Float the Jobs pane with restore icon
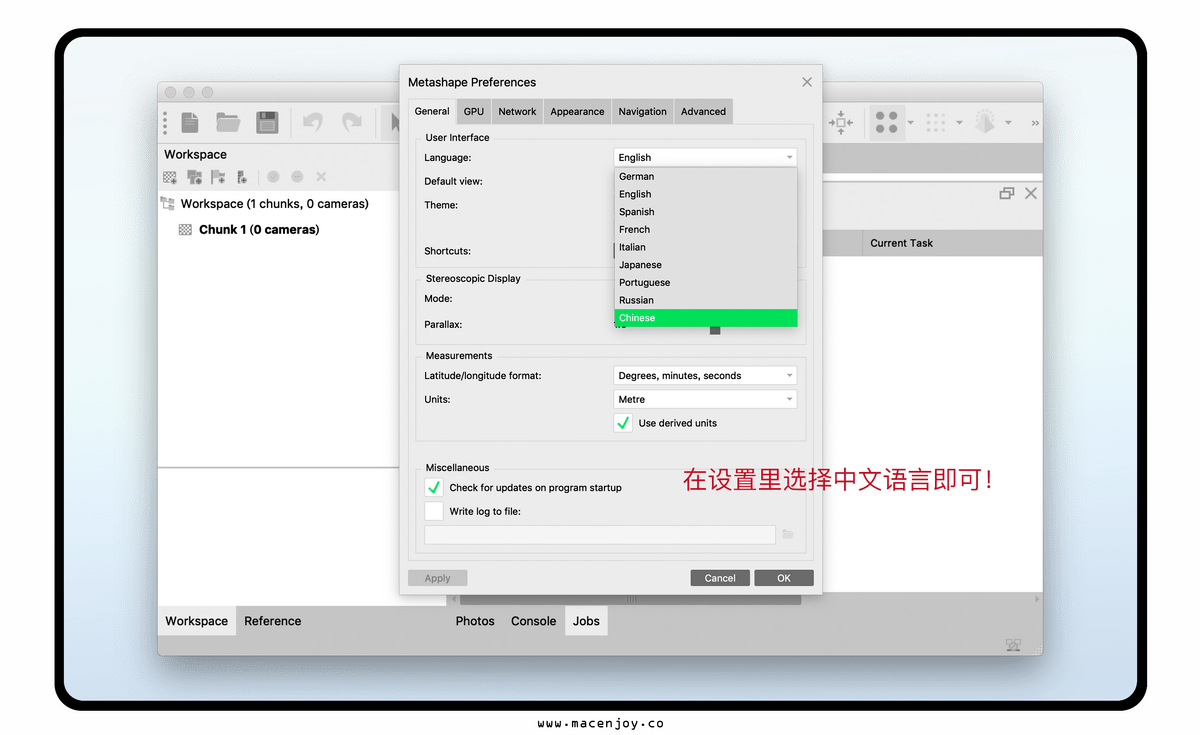Viewport: 1200px width, 735px height. [1007, 194]
